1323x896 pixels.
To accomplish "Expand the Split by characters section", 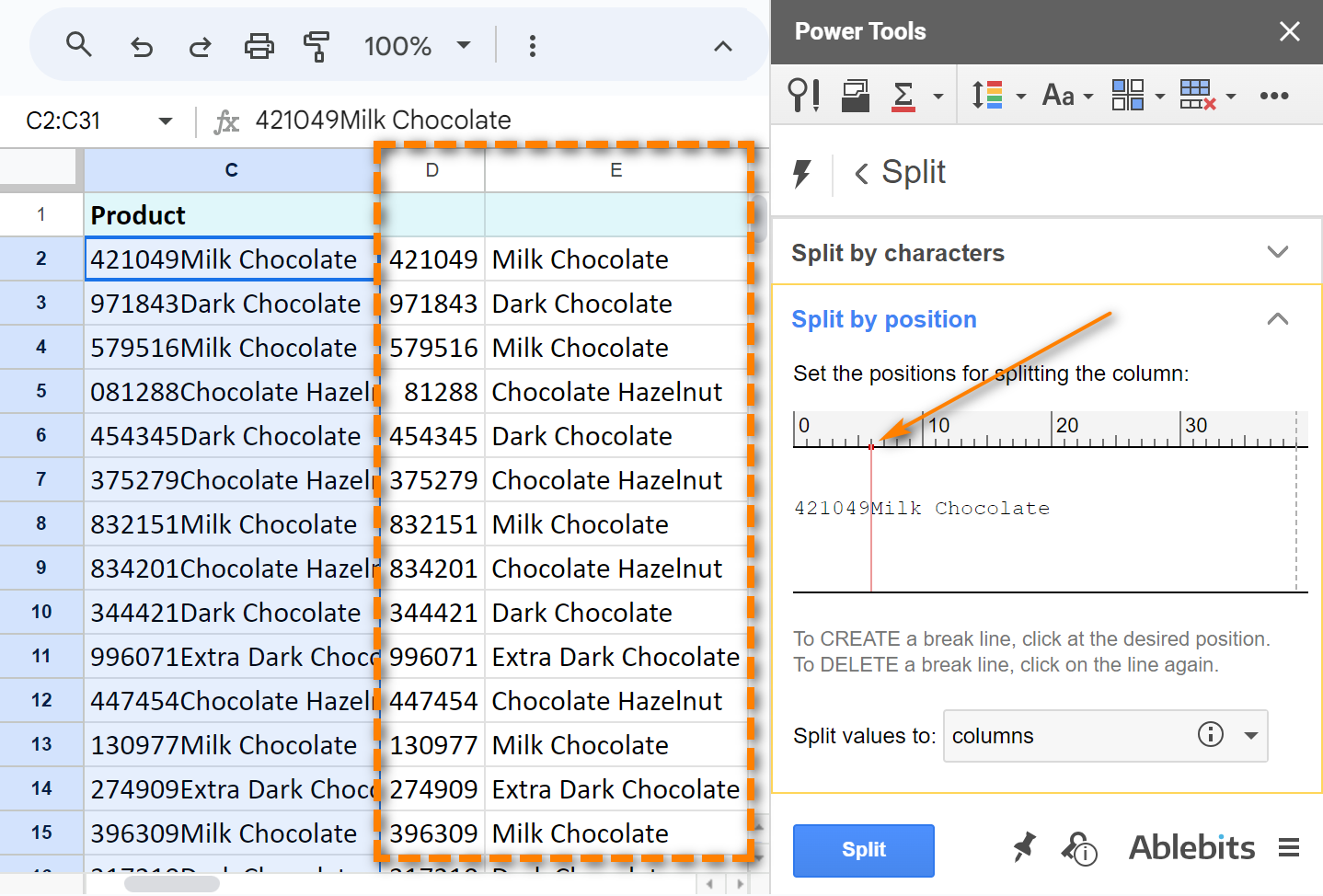I will coord(1278,252).
